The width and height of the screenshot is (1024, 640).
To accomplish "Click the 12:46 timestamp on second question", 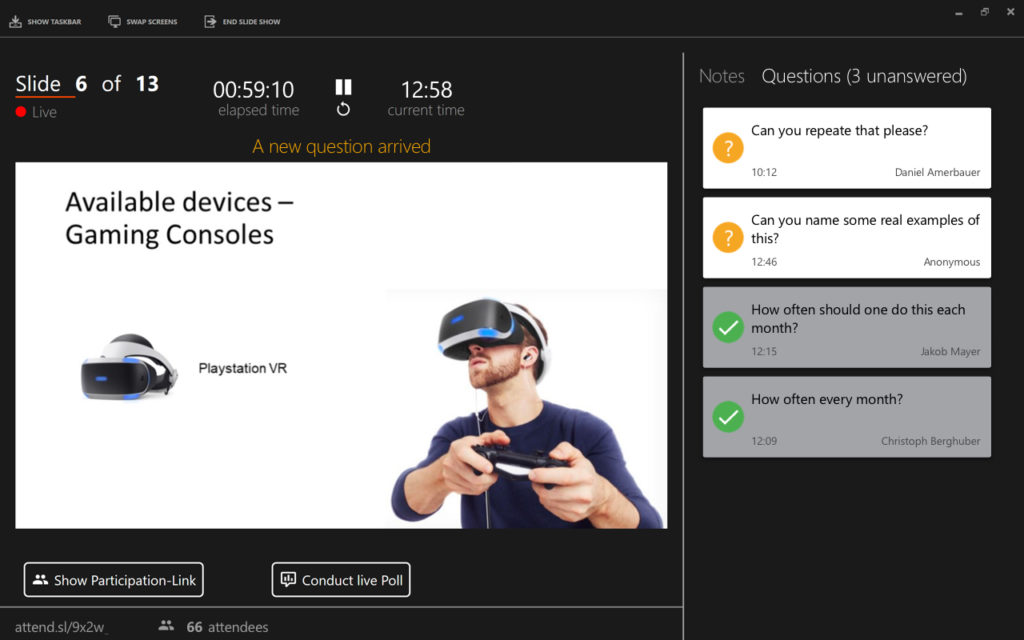I will [764, 262].
